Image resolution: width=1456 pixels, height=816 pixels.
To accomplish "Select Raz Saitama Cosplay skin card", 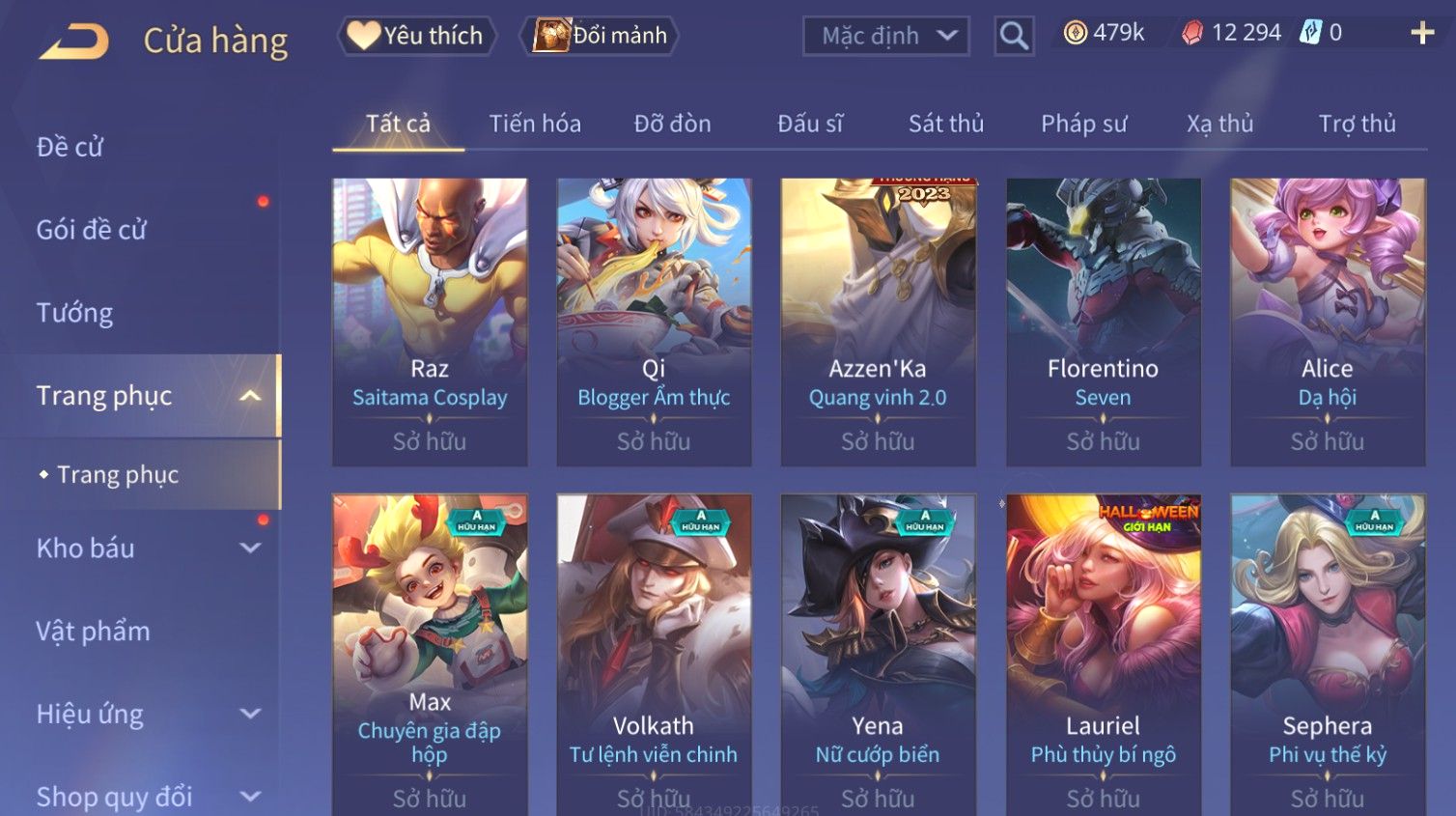I will click(430, 322).
